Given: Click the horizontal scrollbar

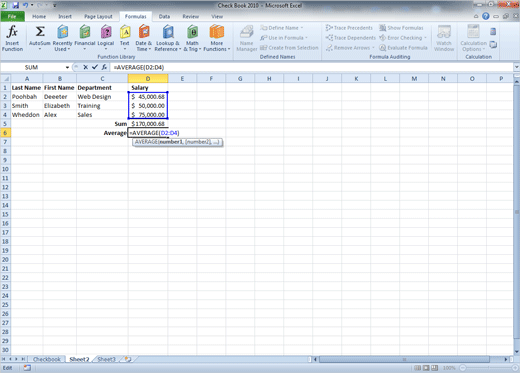Looking at the screenshot, I should coord(404,359).
